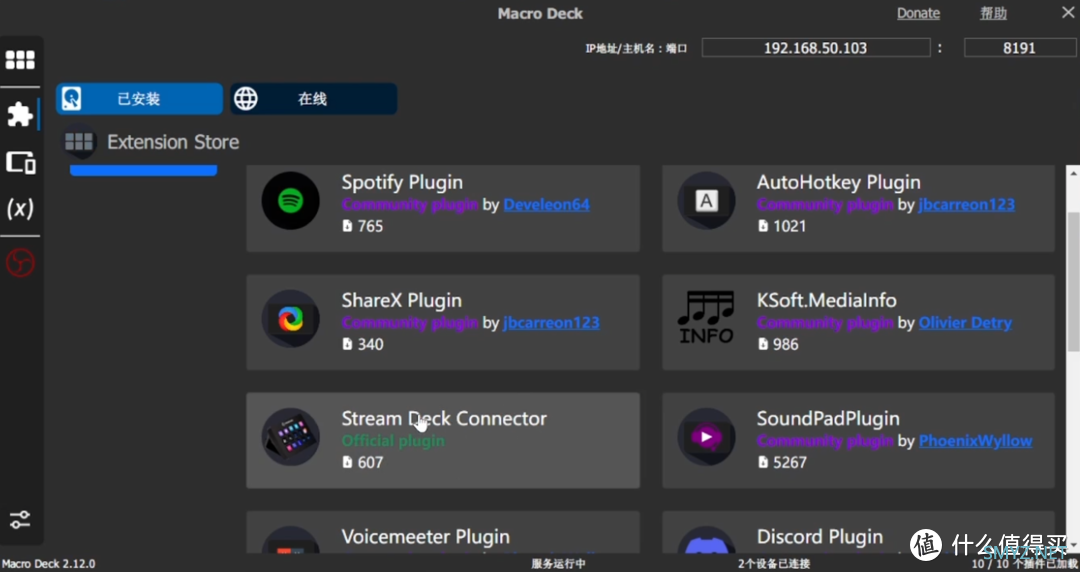Click the AutoHotkey Plugin icon

pos(706,201)
